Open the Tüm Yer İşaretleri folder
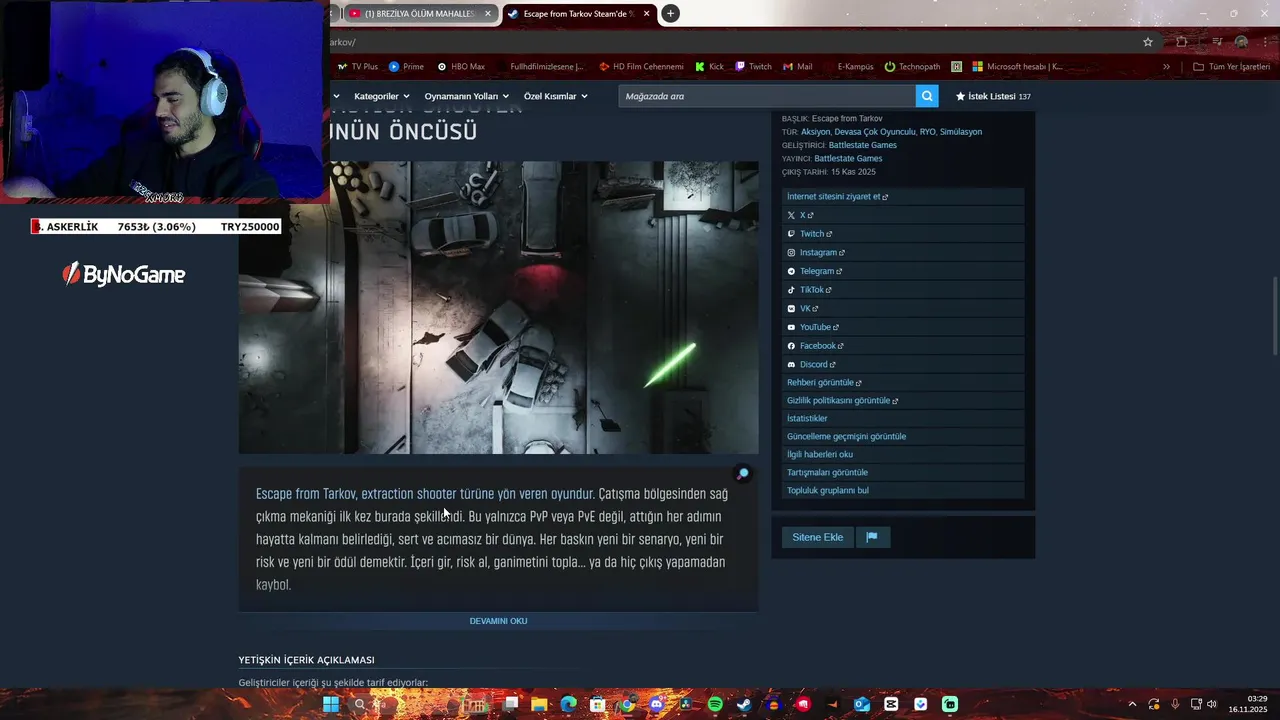1280x720 pixels. point(1231,67)
